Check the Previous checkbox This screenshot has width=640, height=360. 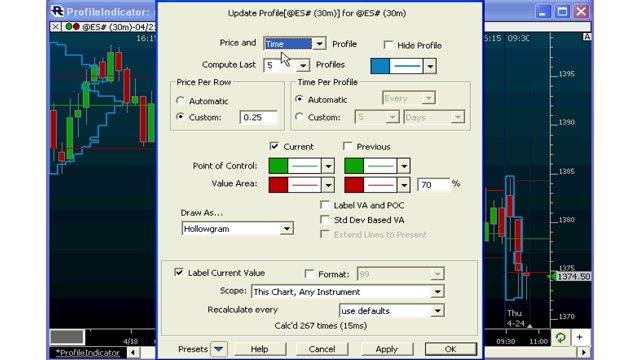point(347,146)
